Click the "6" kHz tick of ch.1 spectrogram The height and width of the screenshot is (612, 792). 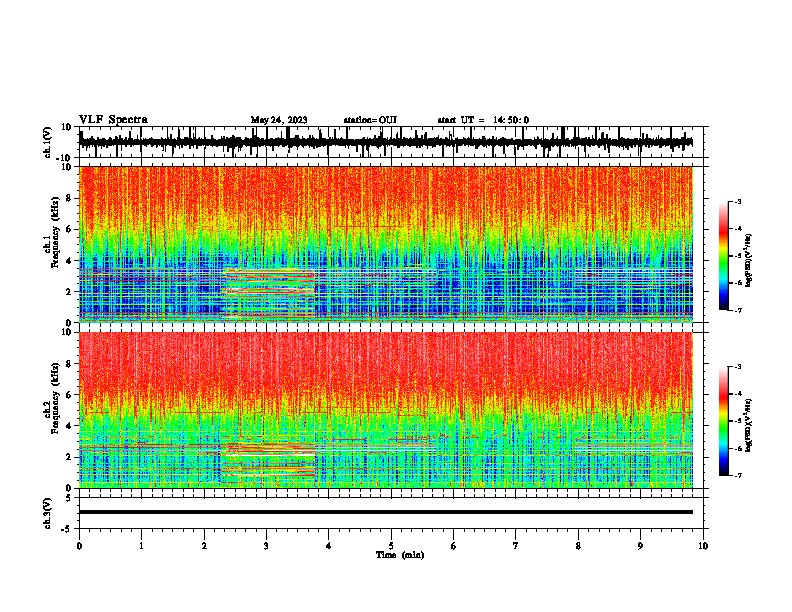click(69, 230)
